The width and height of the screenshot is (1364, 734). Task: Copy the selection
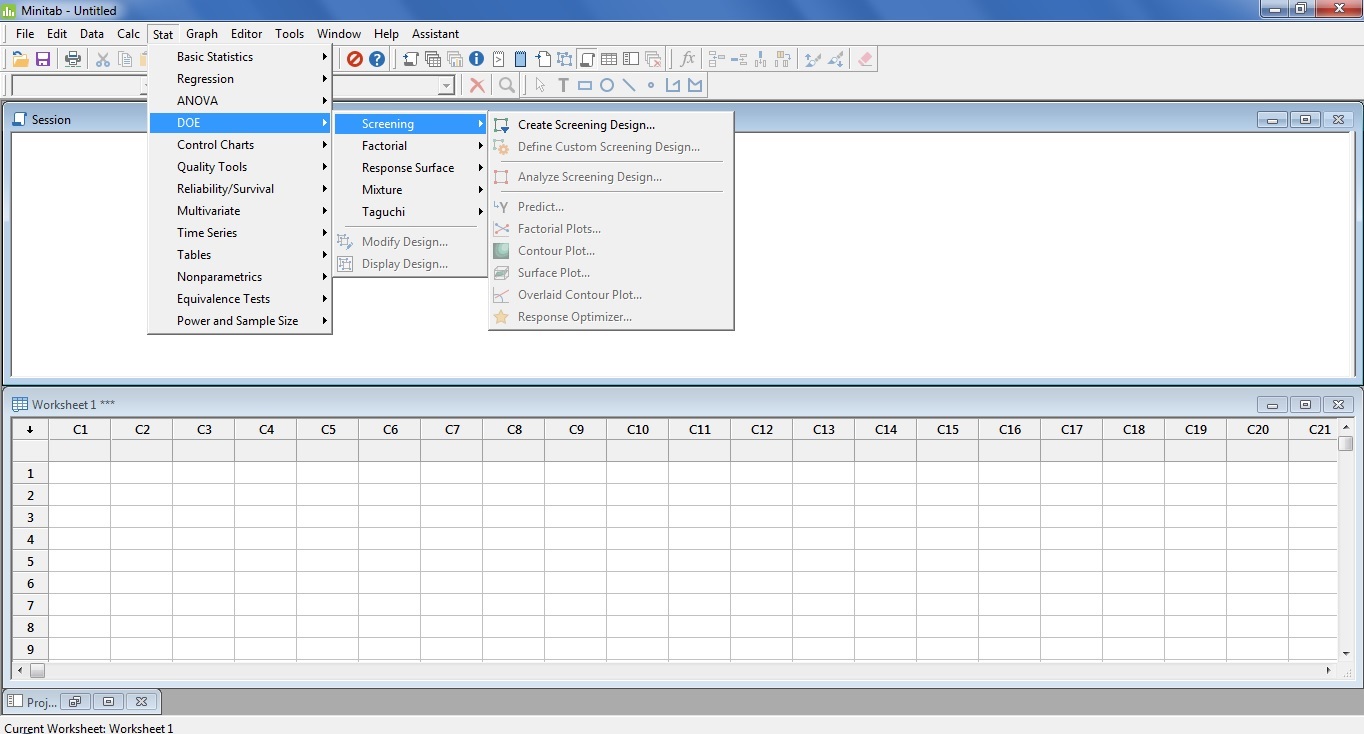(123, 58)
